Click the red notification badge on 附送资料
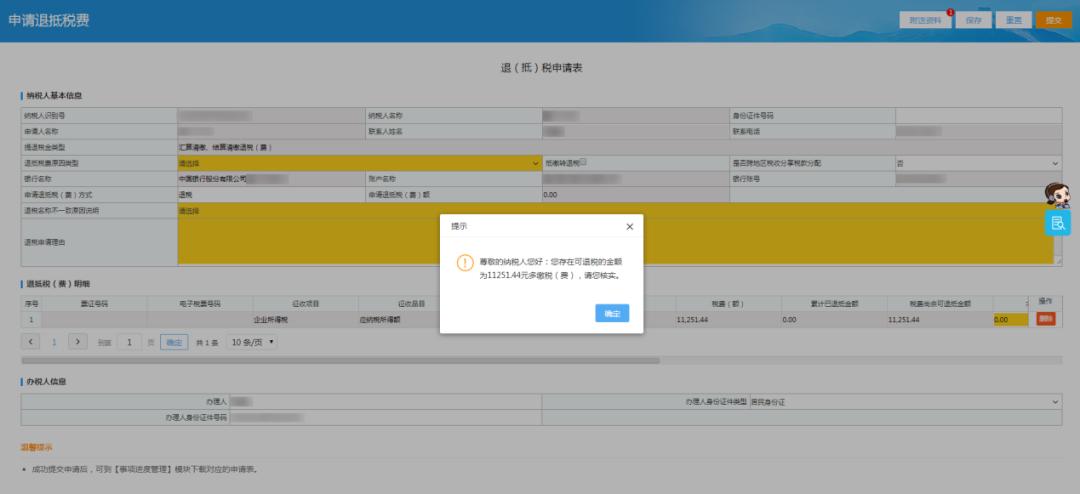This screenshot has height=494, width=1080. point(951,12)
